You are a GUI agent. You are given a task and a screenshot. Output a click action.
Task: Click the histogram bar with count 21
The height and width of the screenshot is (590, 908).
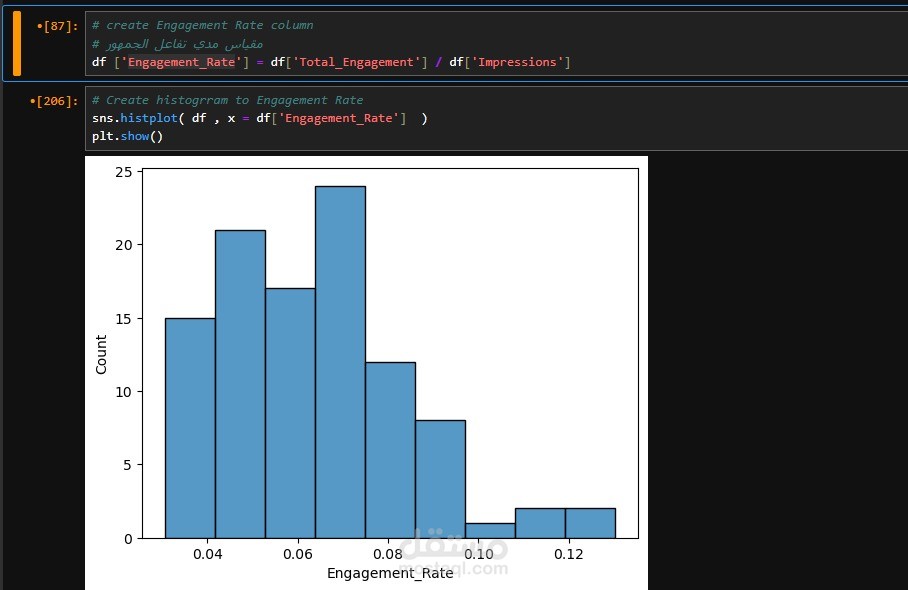coord(240,384)
